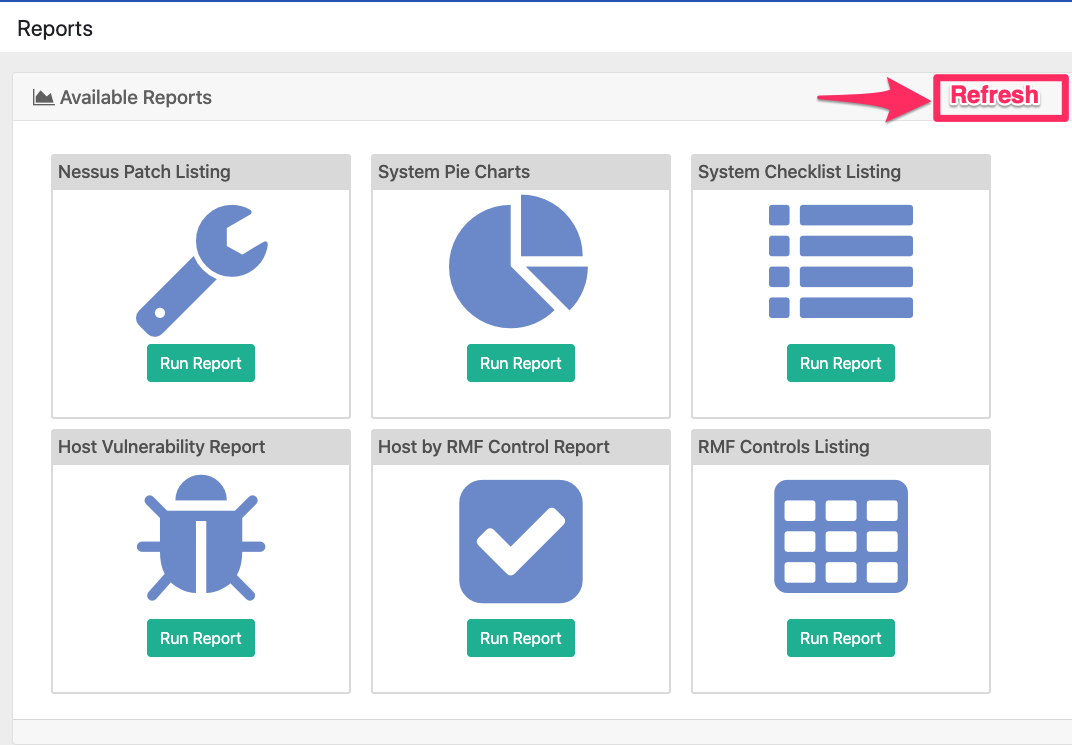The width and height of the screenshot is (1072, 745).
Task: Select the Available Reports panel header
Action: (x=134, y=97)
